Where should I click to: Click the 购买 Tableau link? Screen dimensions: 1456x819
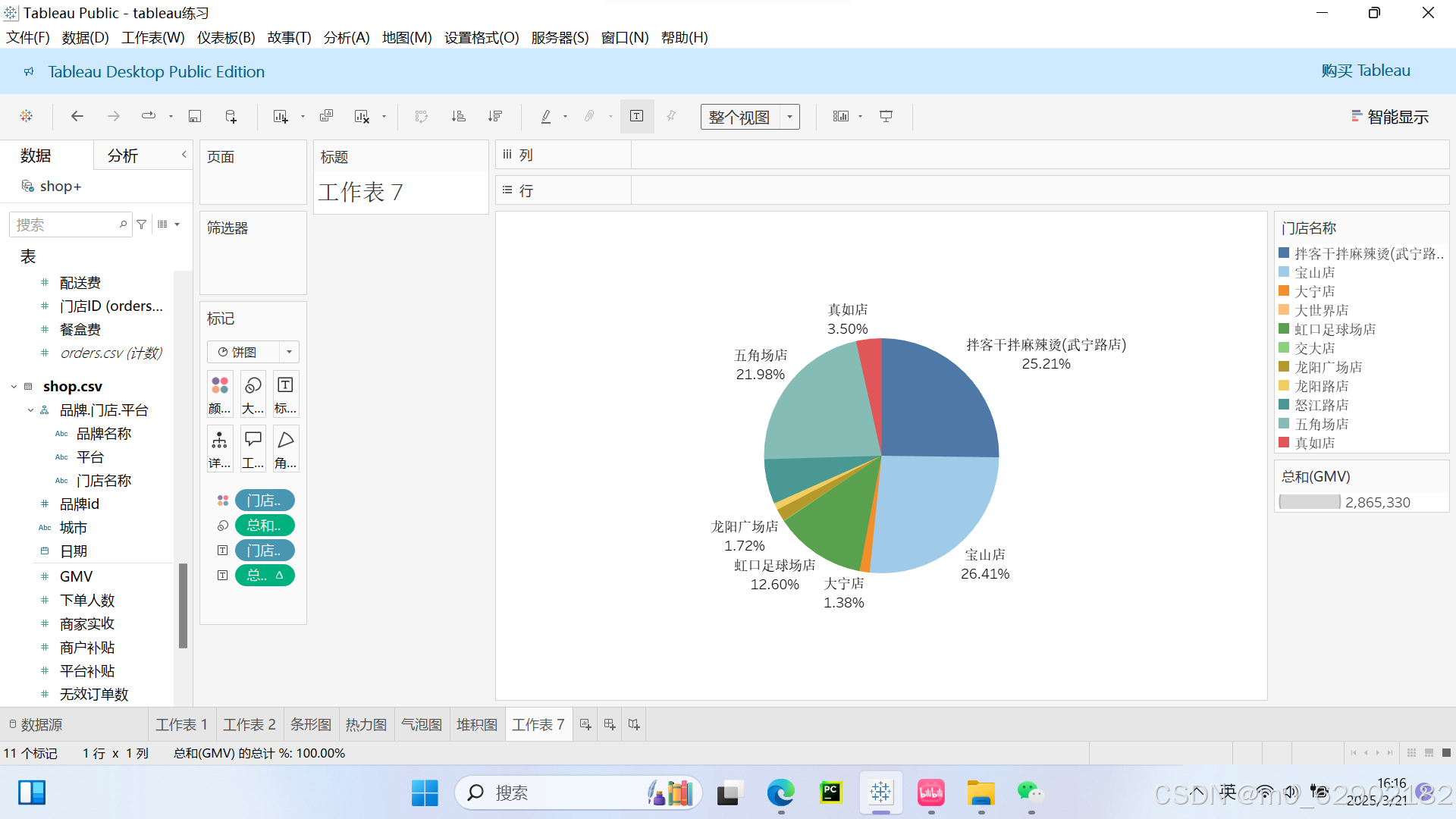(1365, 71)
